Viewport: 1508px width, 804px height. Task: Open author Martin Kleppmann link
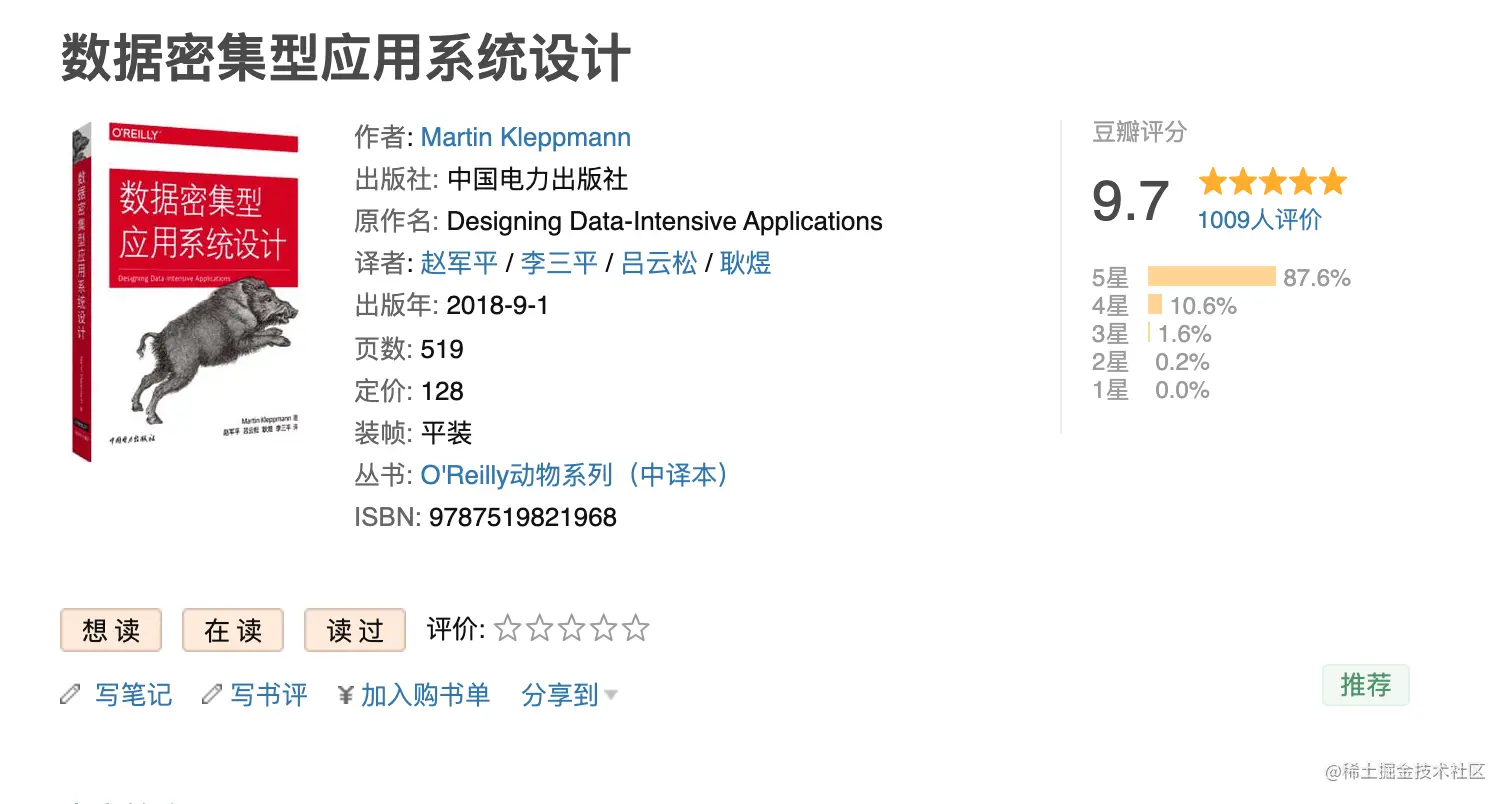point(526,137)
